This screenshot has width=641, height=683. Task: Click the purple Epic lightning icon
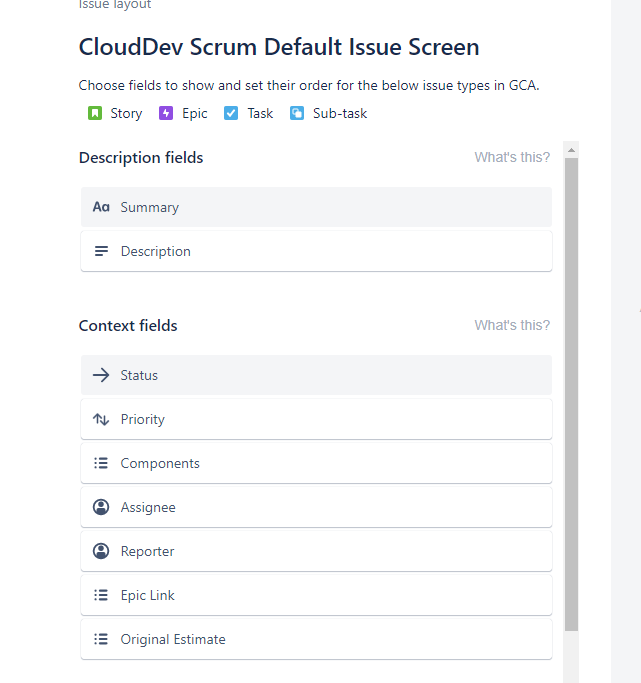click(166, 113)
